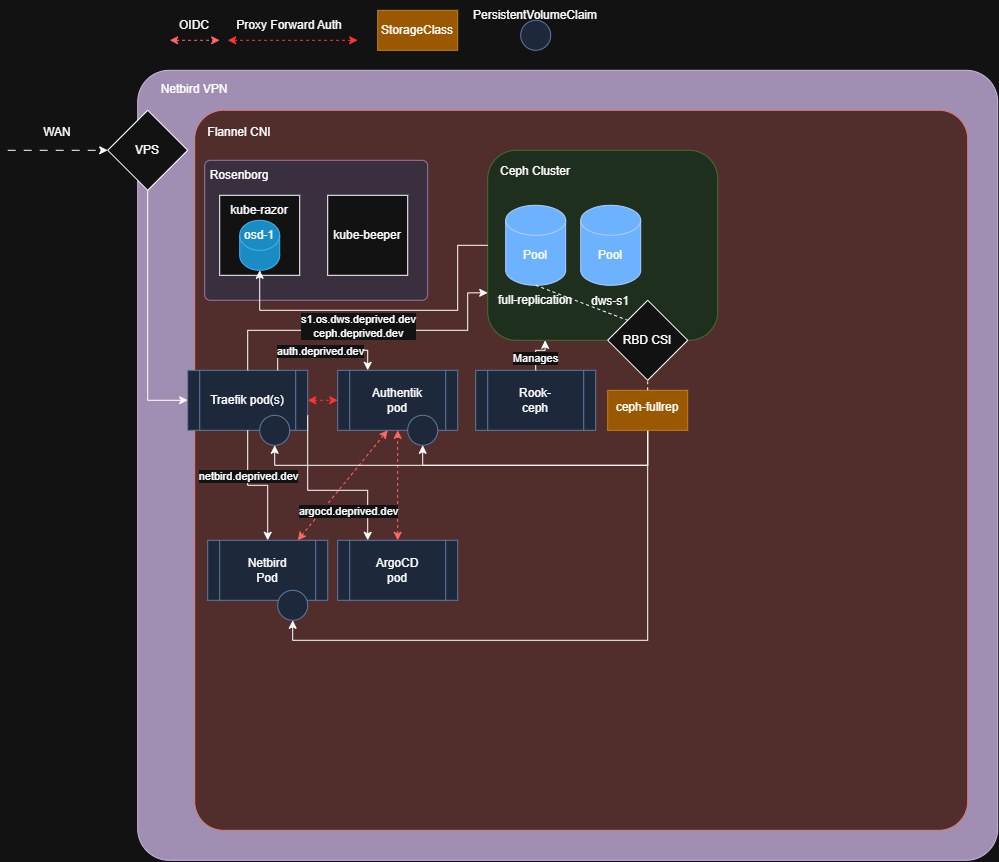Click the s1.os.dws.deprived.dev label
The width and height of the screenshot is (999, 862).
358,319
